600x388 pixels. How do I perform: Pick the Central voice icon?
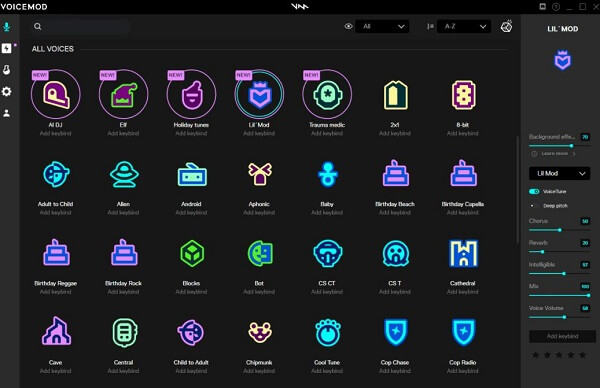124,333
